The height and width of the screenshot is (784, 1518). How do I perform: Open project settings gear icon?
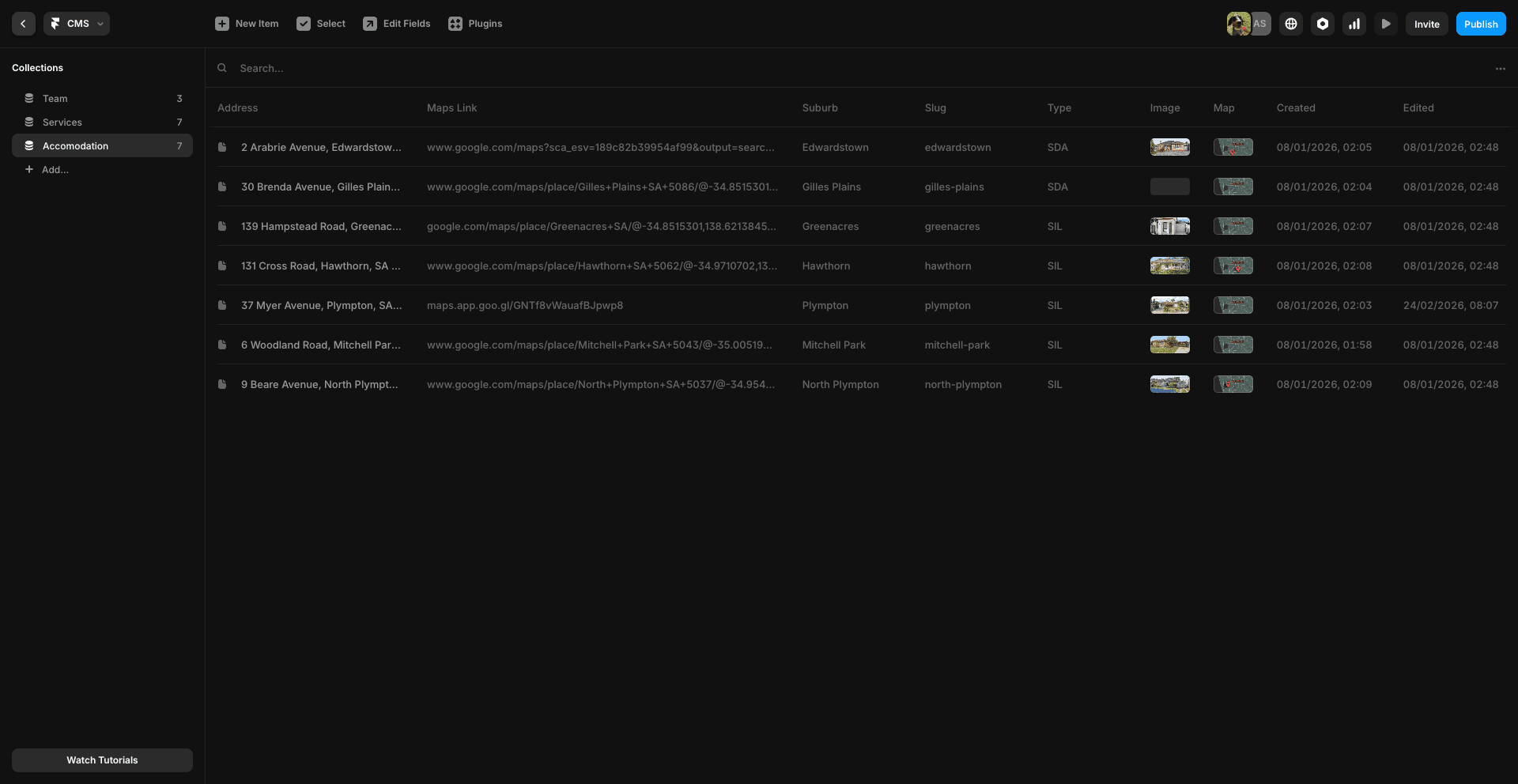click(x=1322, y=24)
